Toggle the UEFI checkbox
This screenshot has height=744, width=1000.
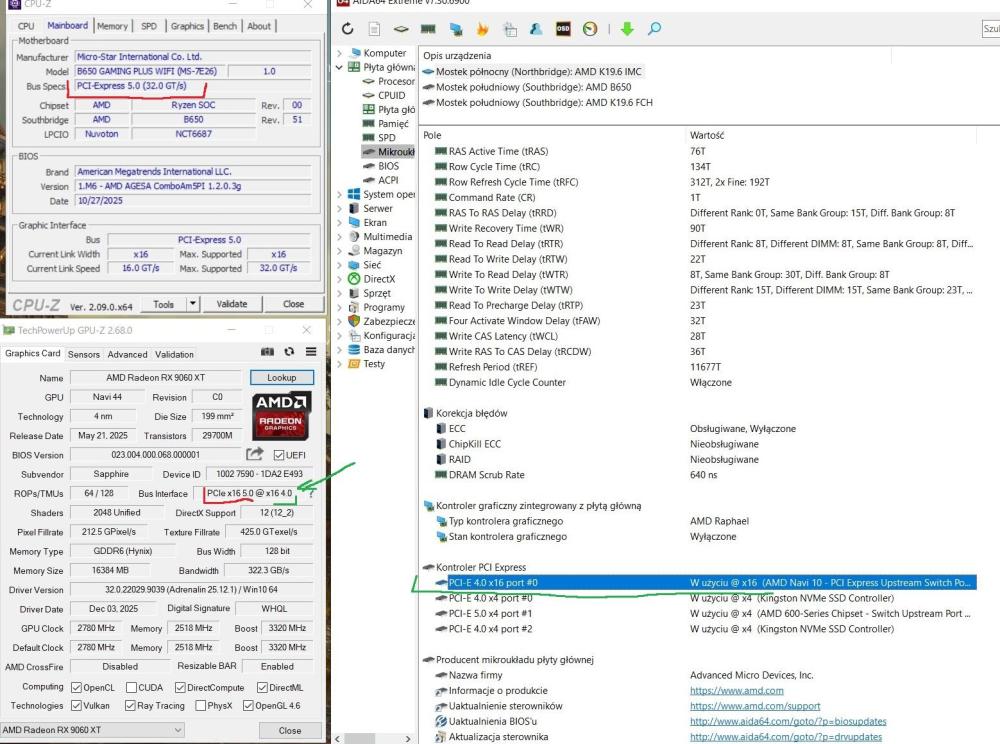(x=279, y=455)
